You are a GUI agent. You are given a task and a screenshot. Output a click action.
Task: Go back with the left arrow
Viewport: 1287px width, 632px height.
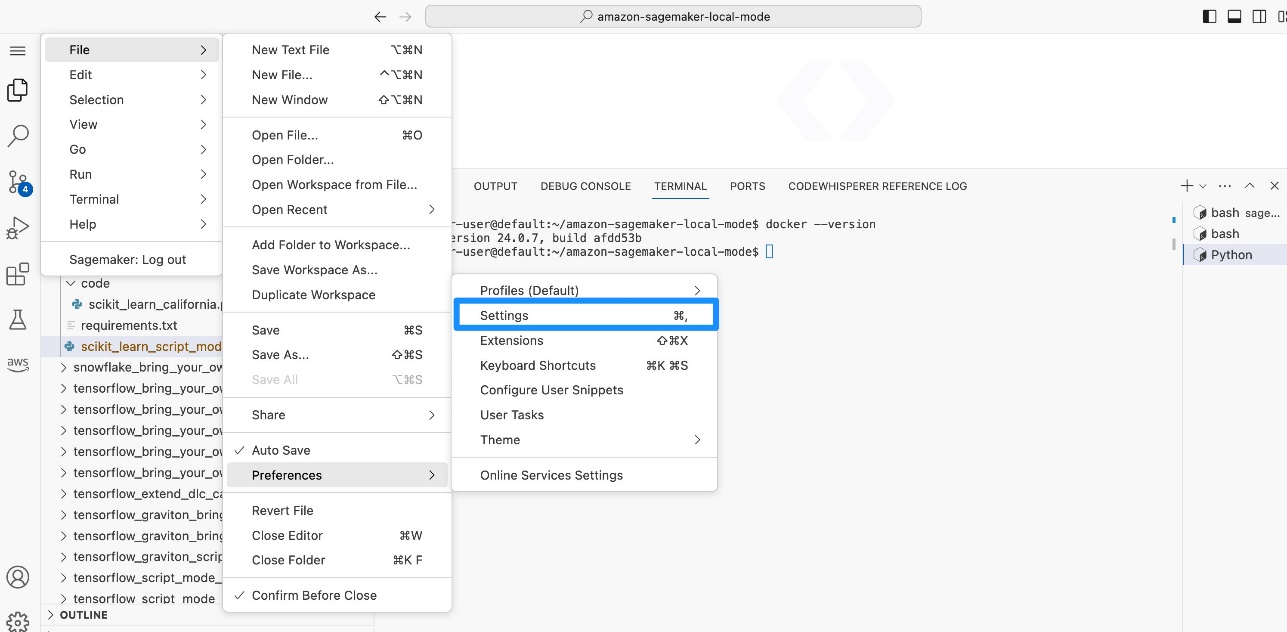click(x=380, y=16)
